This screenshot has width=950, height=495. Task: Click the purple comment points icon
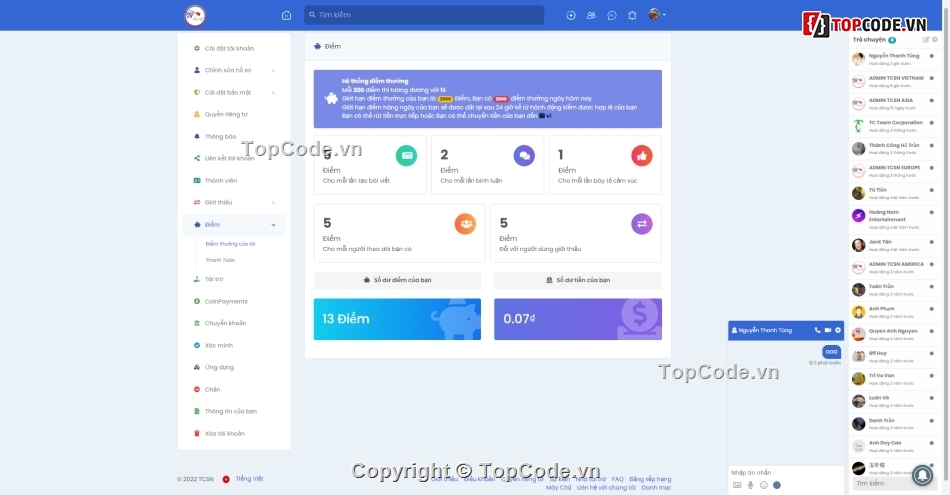tap(524, 156)
